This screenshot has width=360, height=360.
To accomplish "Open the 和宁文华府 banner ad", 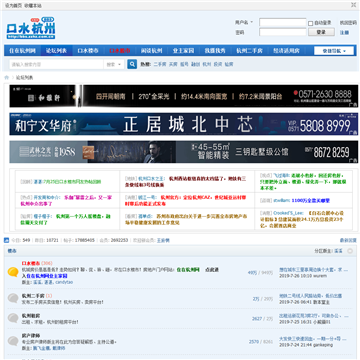I will (x=184, y=124).
